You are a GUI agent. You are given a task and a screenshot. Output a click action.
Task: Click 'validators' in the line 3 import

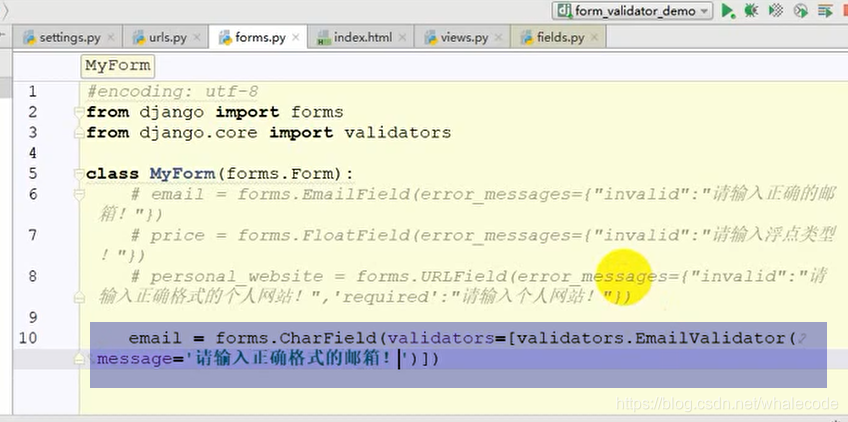(x=398, y=133)
